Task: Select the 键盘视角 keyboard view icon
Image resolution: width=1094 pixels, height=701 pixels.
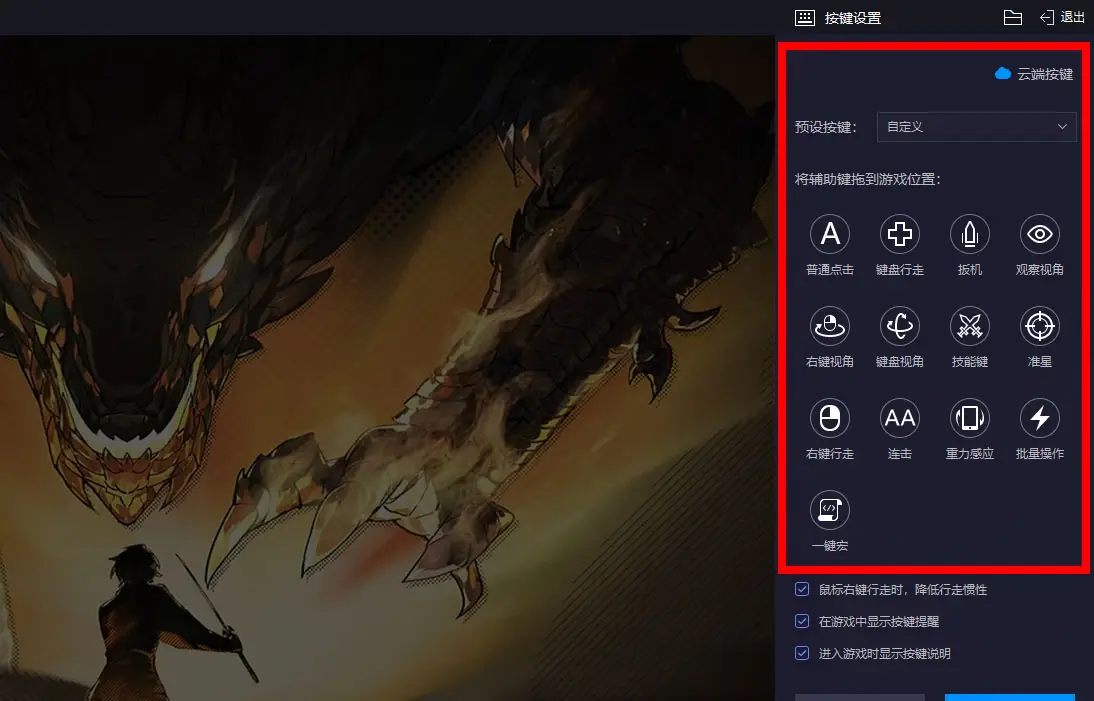Action: click(899, 326)
